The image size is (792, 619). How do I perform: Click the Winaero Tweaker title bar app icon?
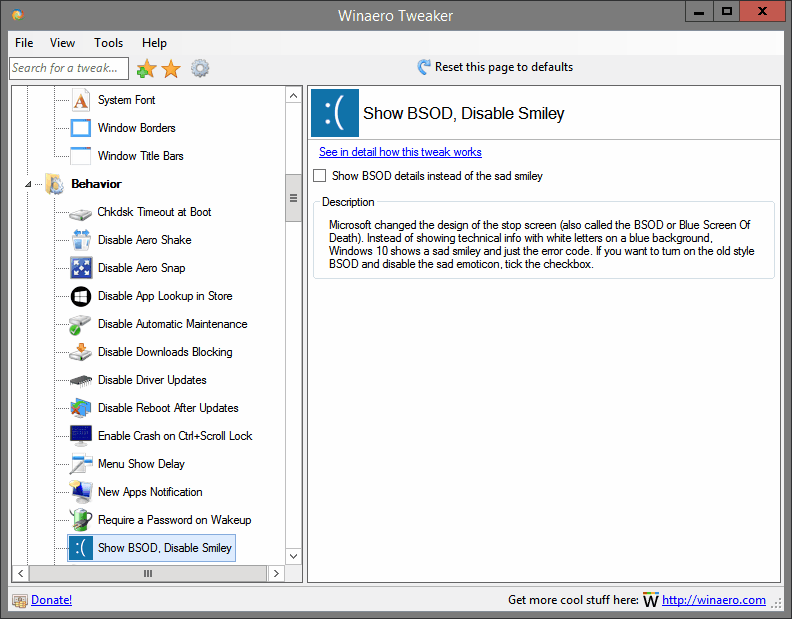pyautogui.click(x=18, y=14)
